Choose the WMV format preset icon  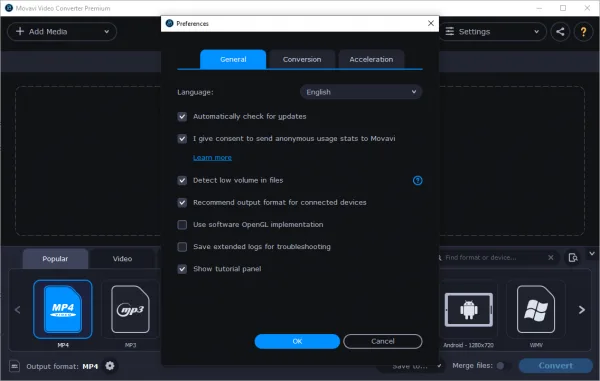click(536, 309)
